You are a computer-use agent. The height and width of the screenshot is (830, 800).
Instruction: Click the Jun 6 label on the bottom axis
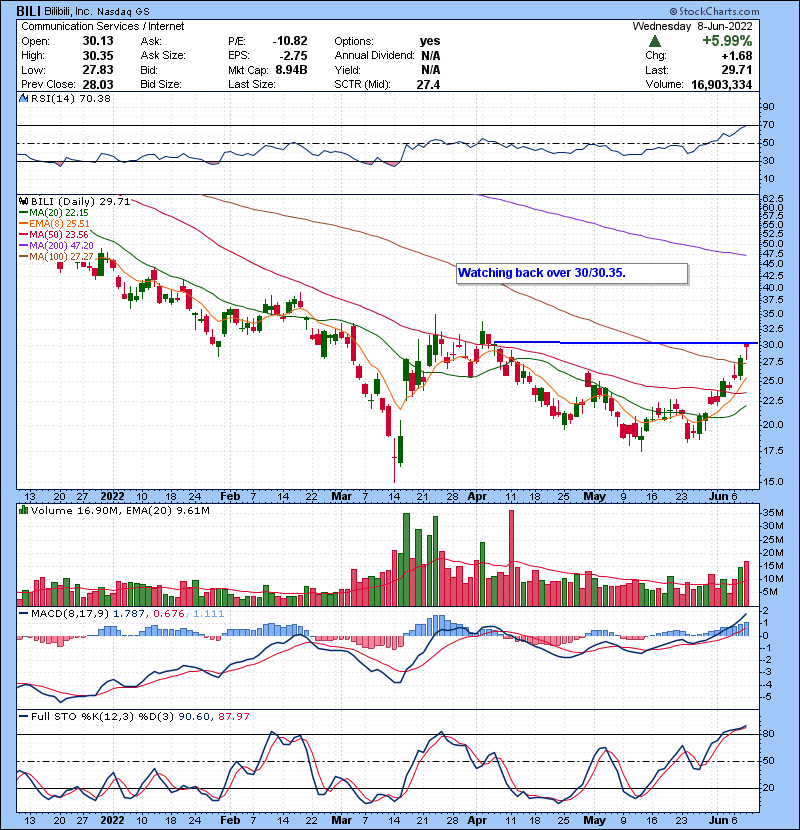pyautogui.click(x=723, y=820)
